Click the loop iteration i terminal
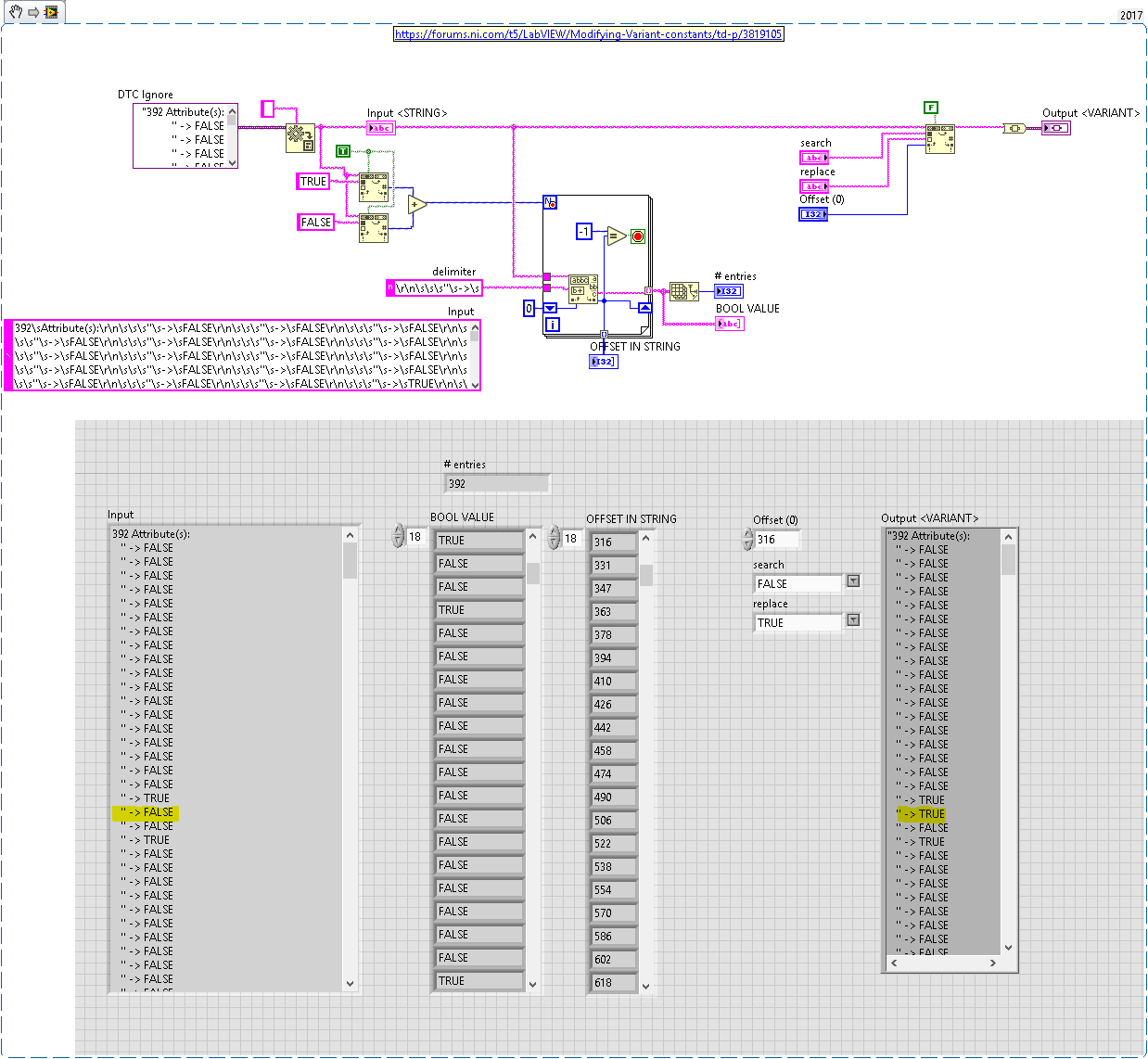This screenshot has width=1148, height=1059. tap(552, 325)
